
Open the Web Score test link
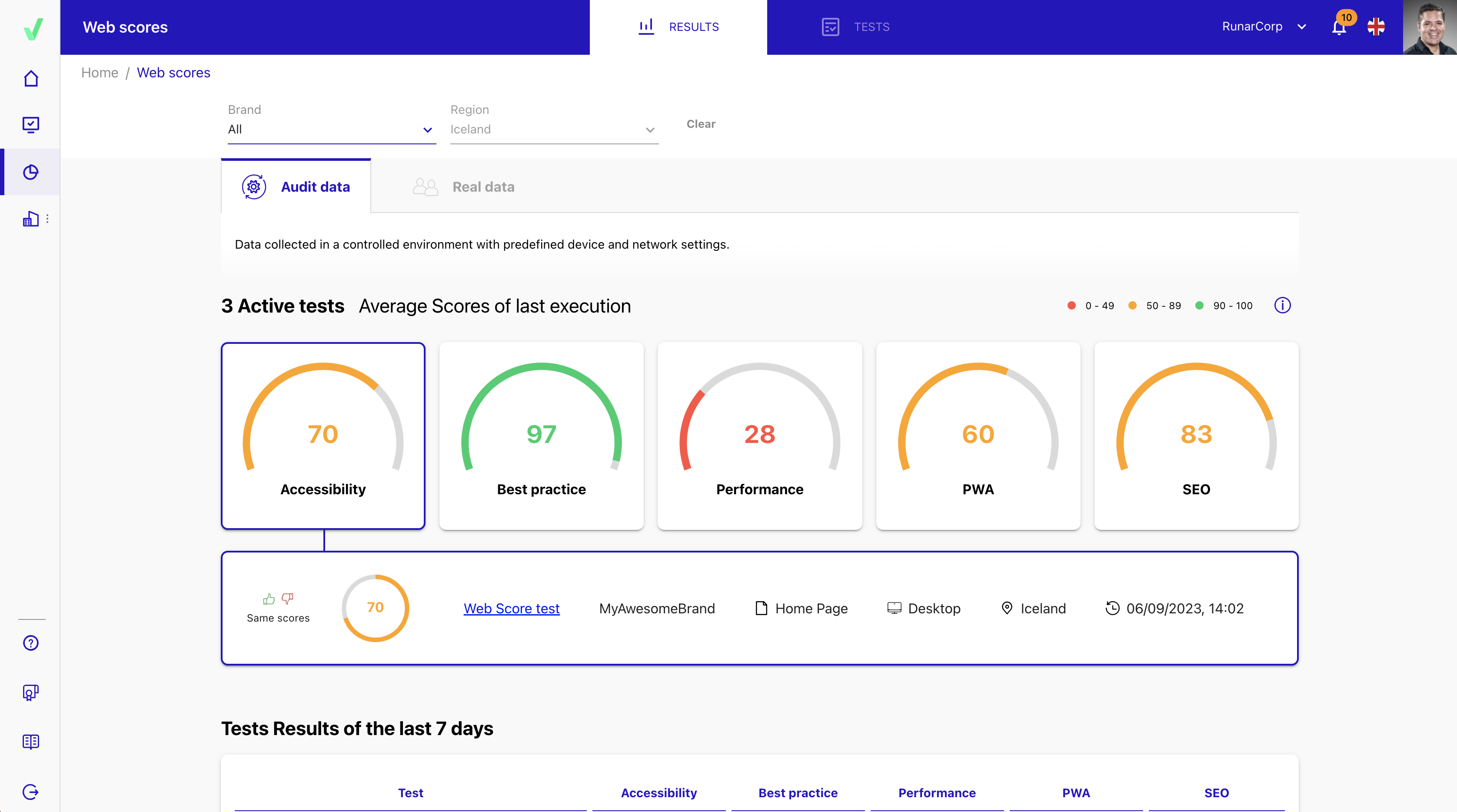(x=511, y=609)
